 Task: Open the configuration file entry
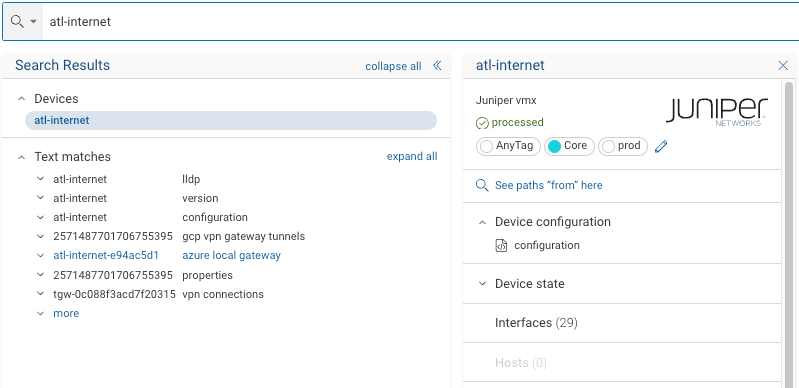pos(547,245)
